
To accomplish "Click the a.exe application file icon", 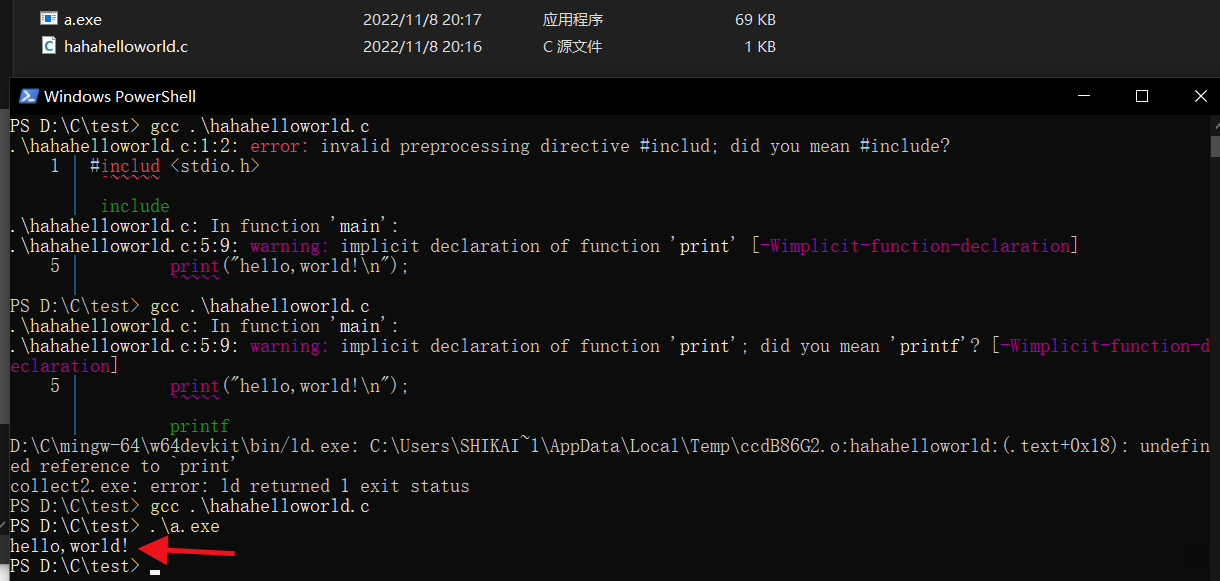I will pyautogui.click(x=48, y=19).
